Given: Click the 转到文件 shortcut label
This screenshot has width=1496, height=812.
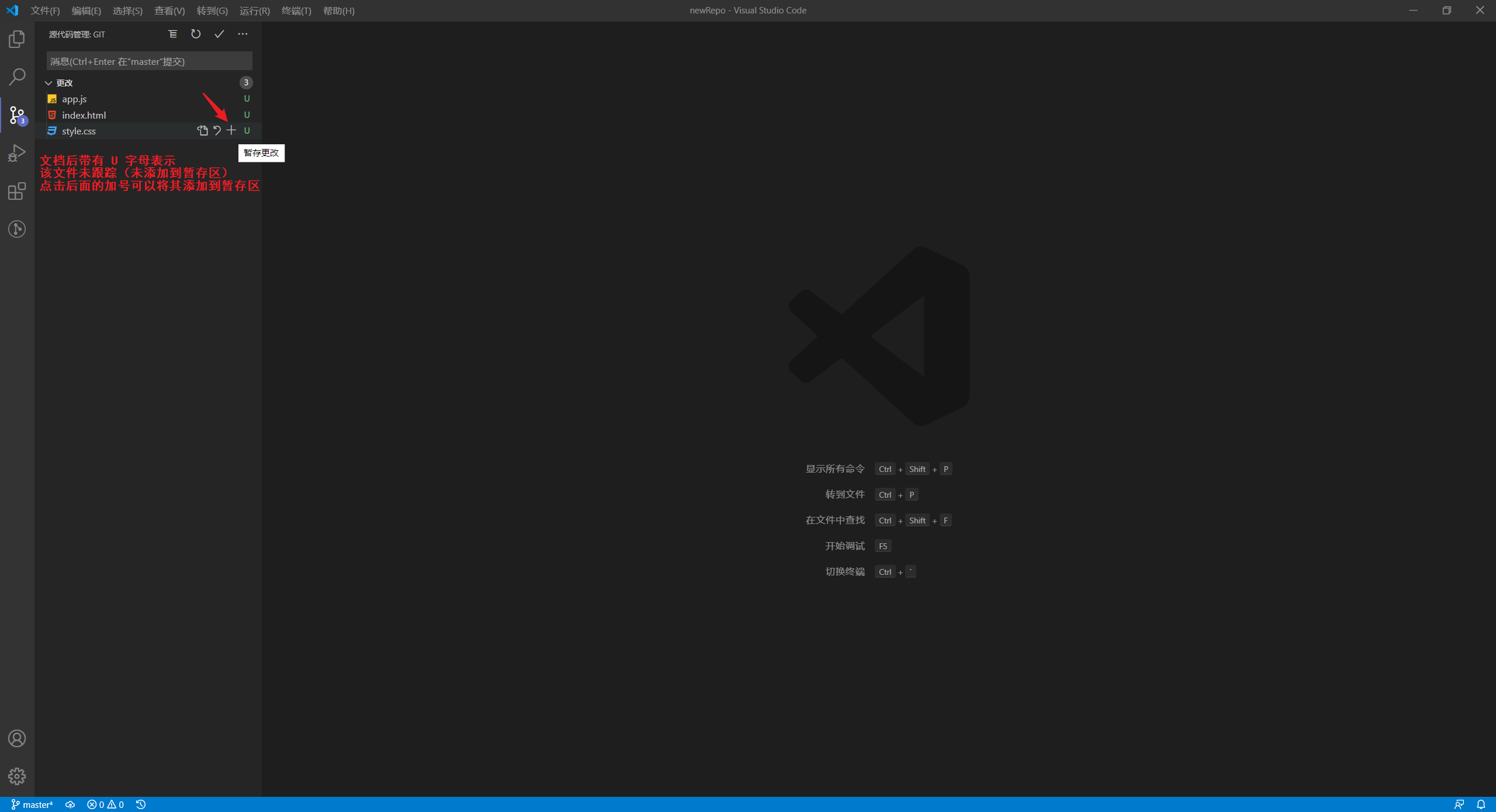Looking at the screenshot, I should click(x=845, y=495).
